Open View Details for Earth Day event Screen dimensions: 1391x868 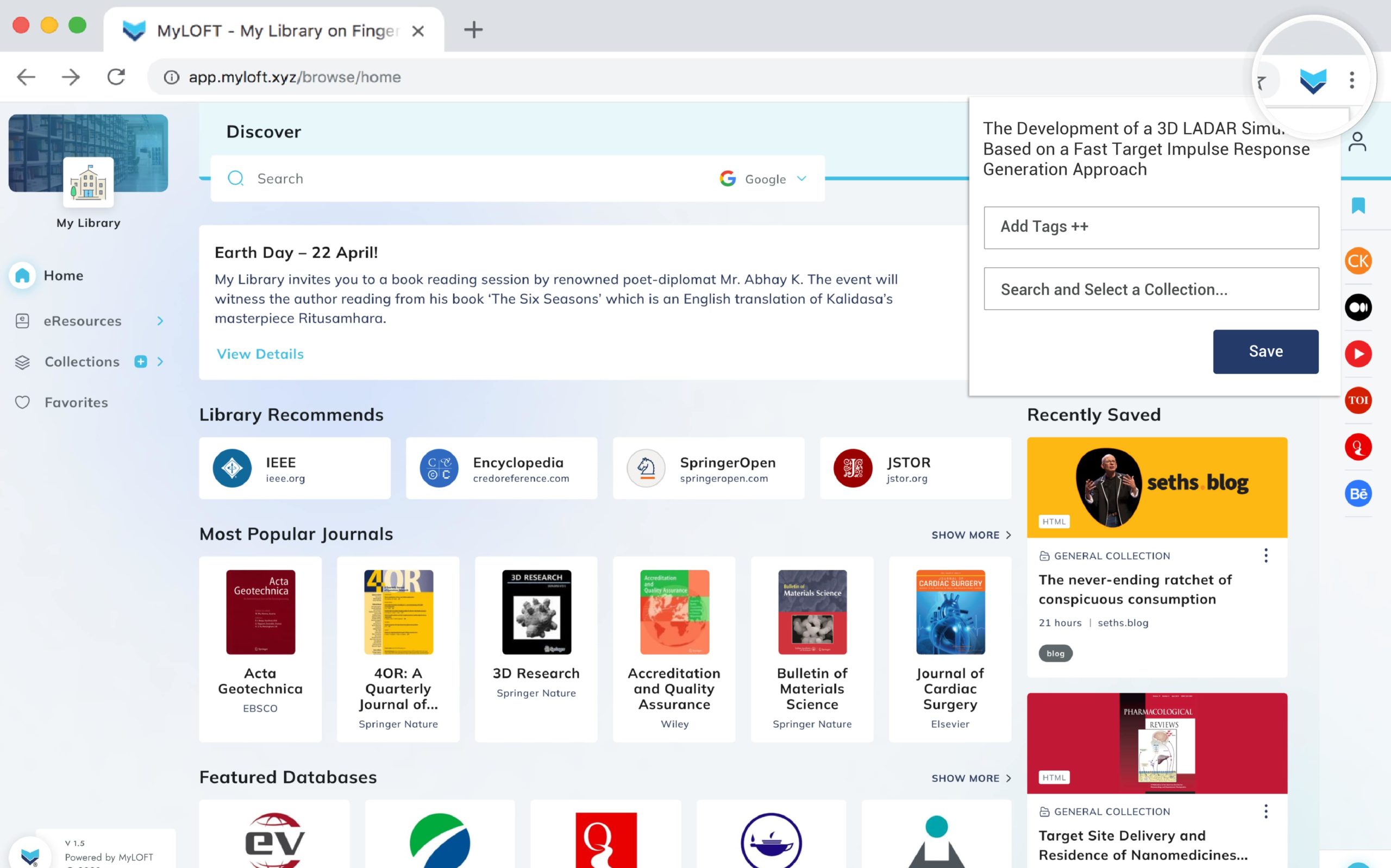pyautogui.click(x=260, y=354)
